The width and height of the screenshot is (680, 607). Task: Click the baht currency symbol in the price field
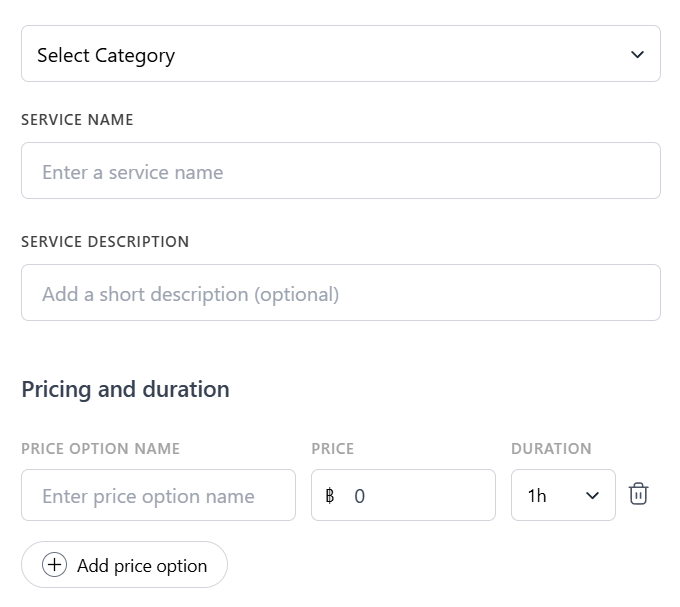(330, 496)
